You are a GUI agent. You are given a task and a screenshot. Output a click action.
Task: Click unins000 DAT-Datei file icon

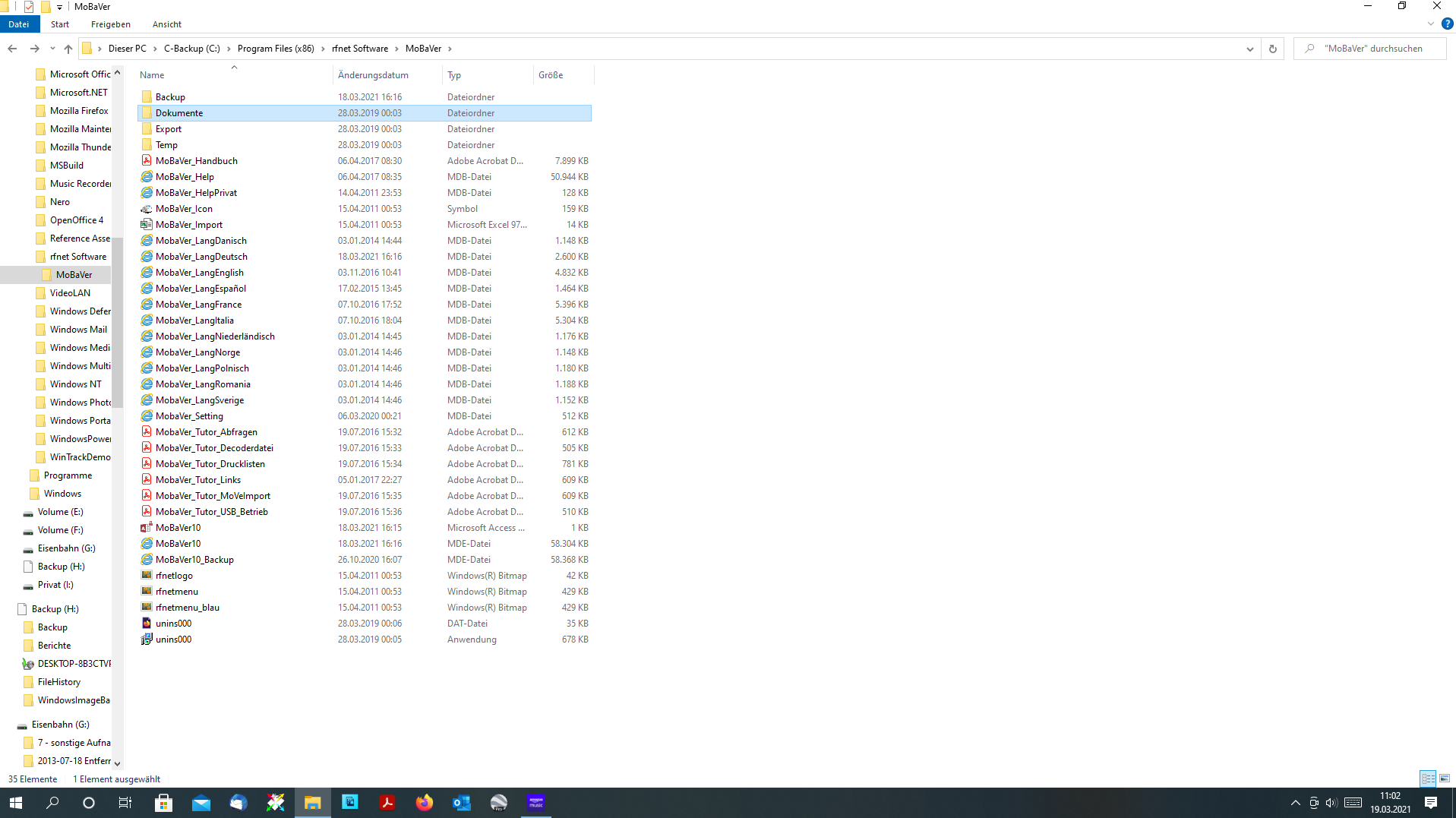point(147,623)
